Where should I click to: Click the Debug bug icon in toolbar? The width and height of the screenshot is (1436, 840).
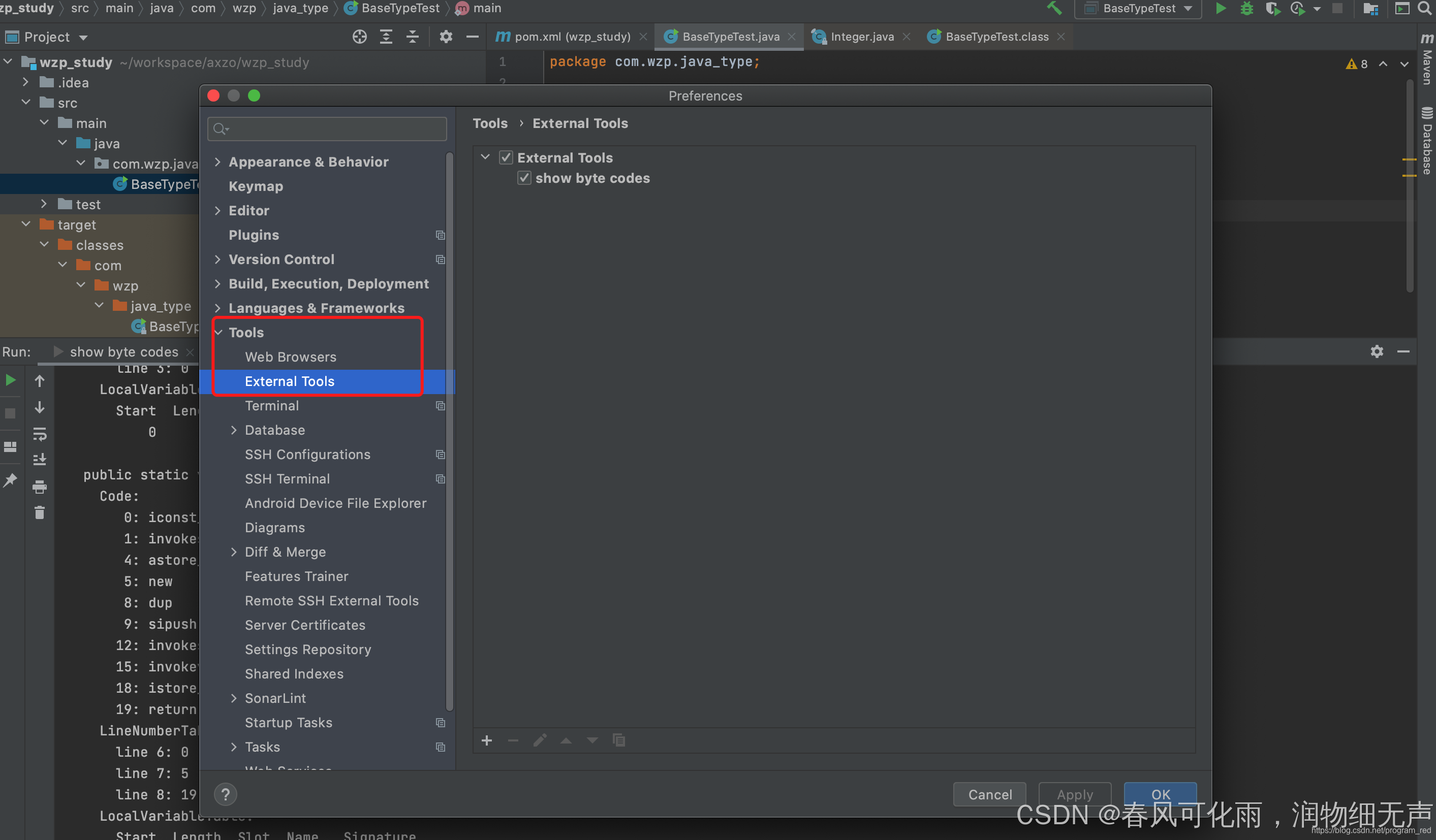[x=1246, y=9]
